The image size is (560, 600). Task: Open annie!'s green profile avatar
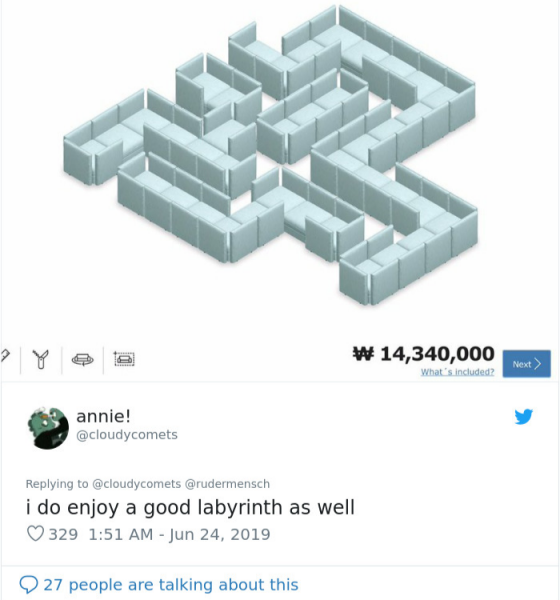tap(48, 428)
